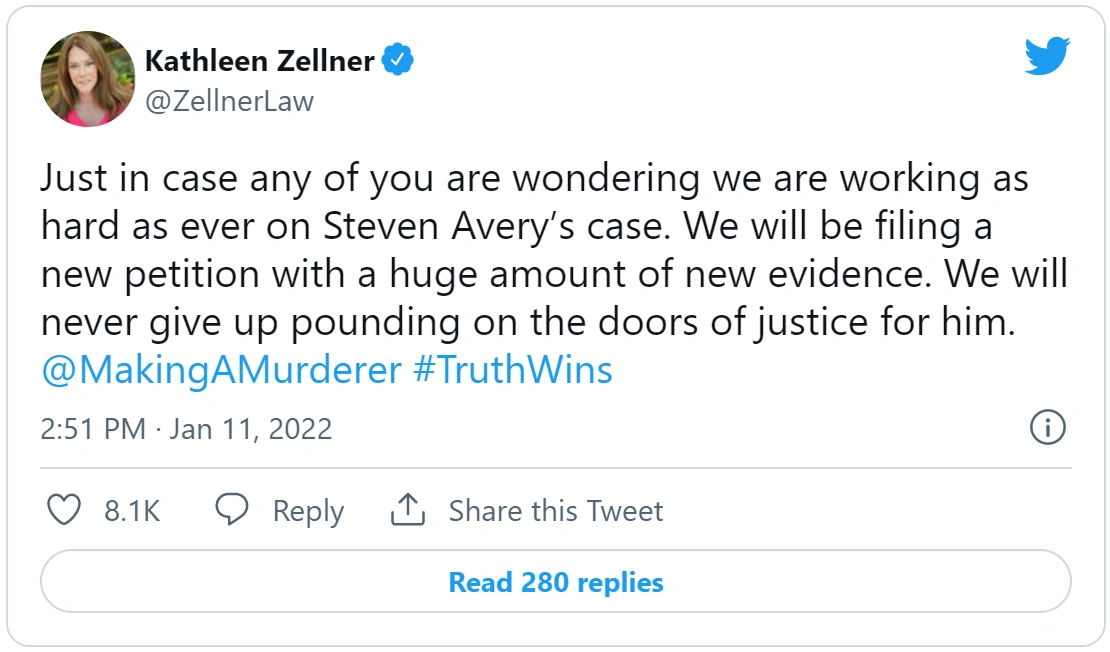Screen dimensions: 1110x652
Task: Click the reply speech bubble icon
Action: [232, 511]
